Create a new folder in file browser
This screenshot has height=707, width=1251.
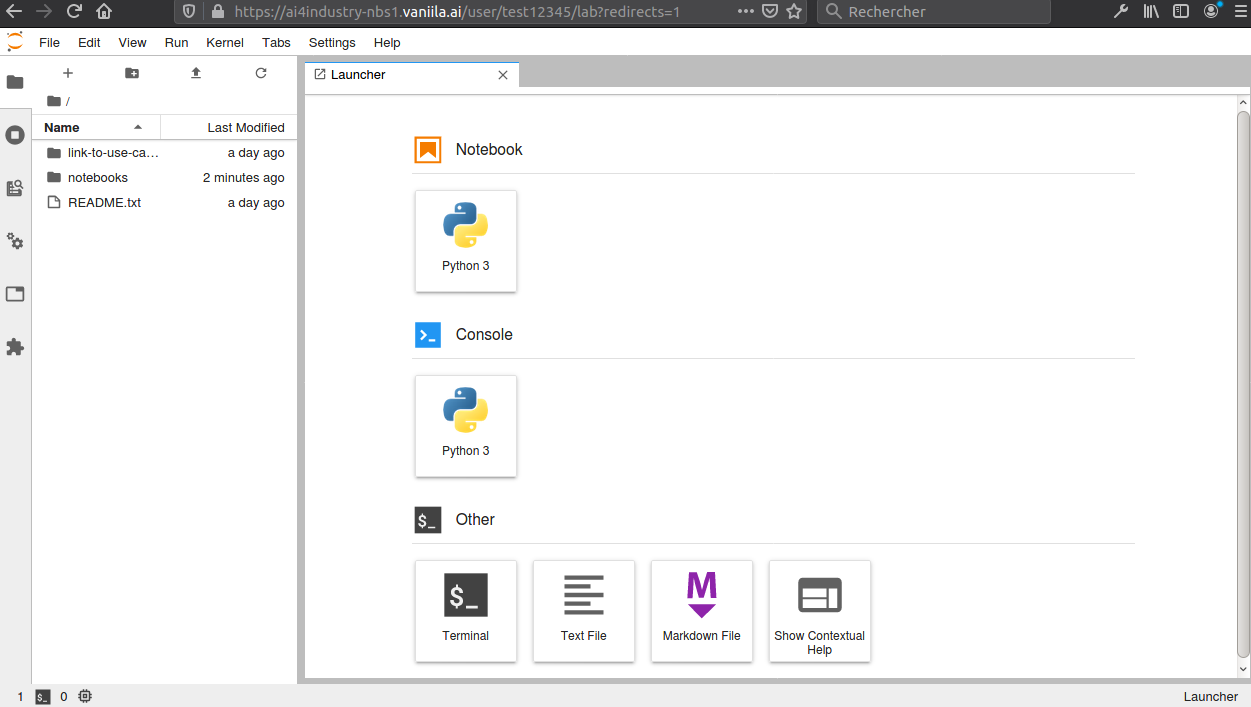tap(132, 73)
